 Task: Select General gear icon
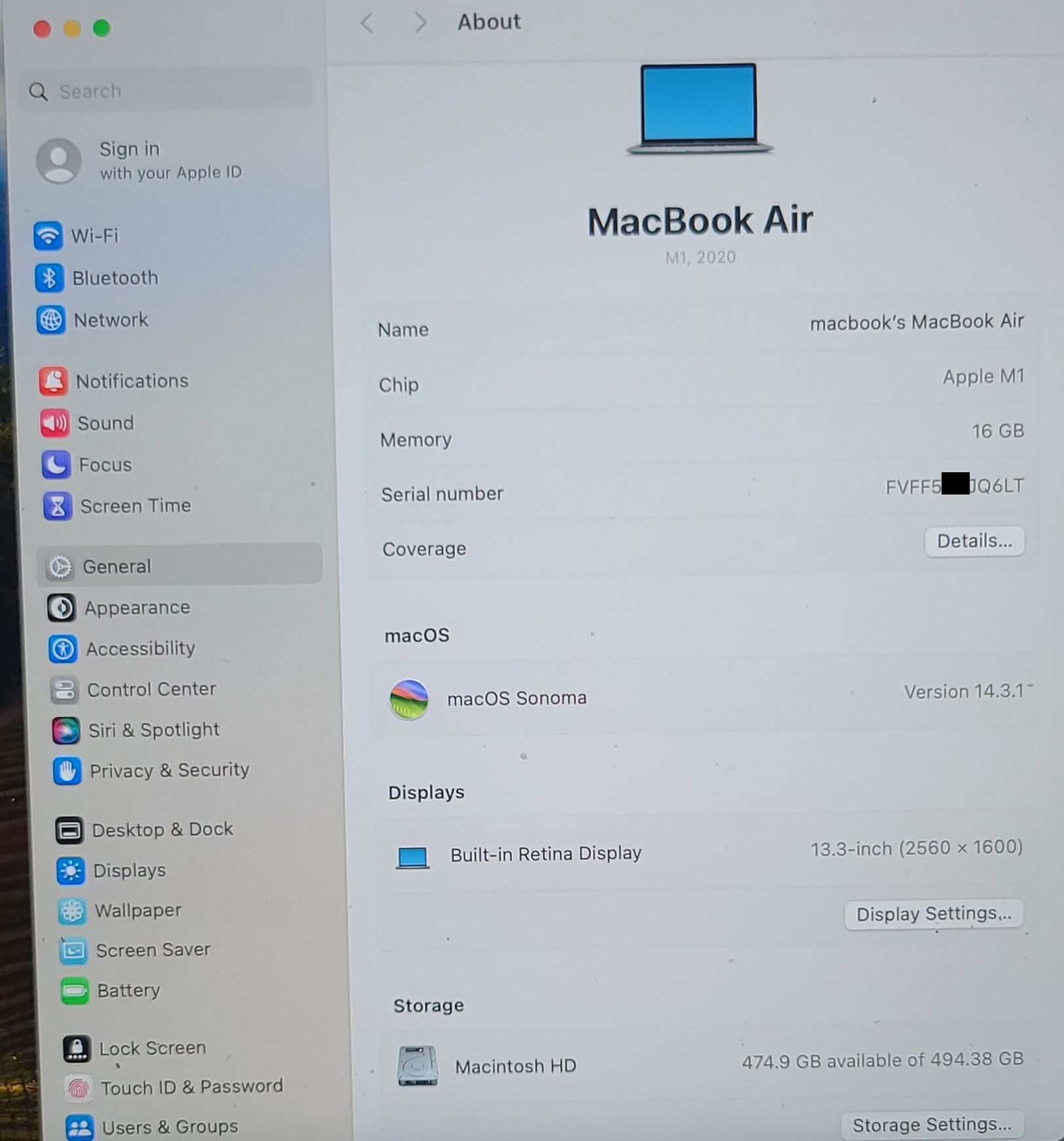pos(60,567)
